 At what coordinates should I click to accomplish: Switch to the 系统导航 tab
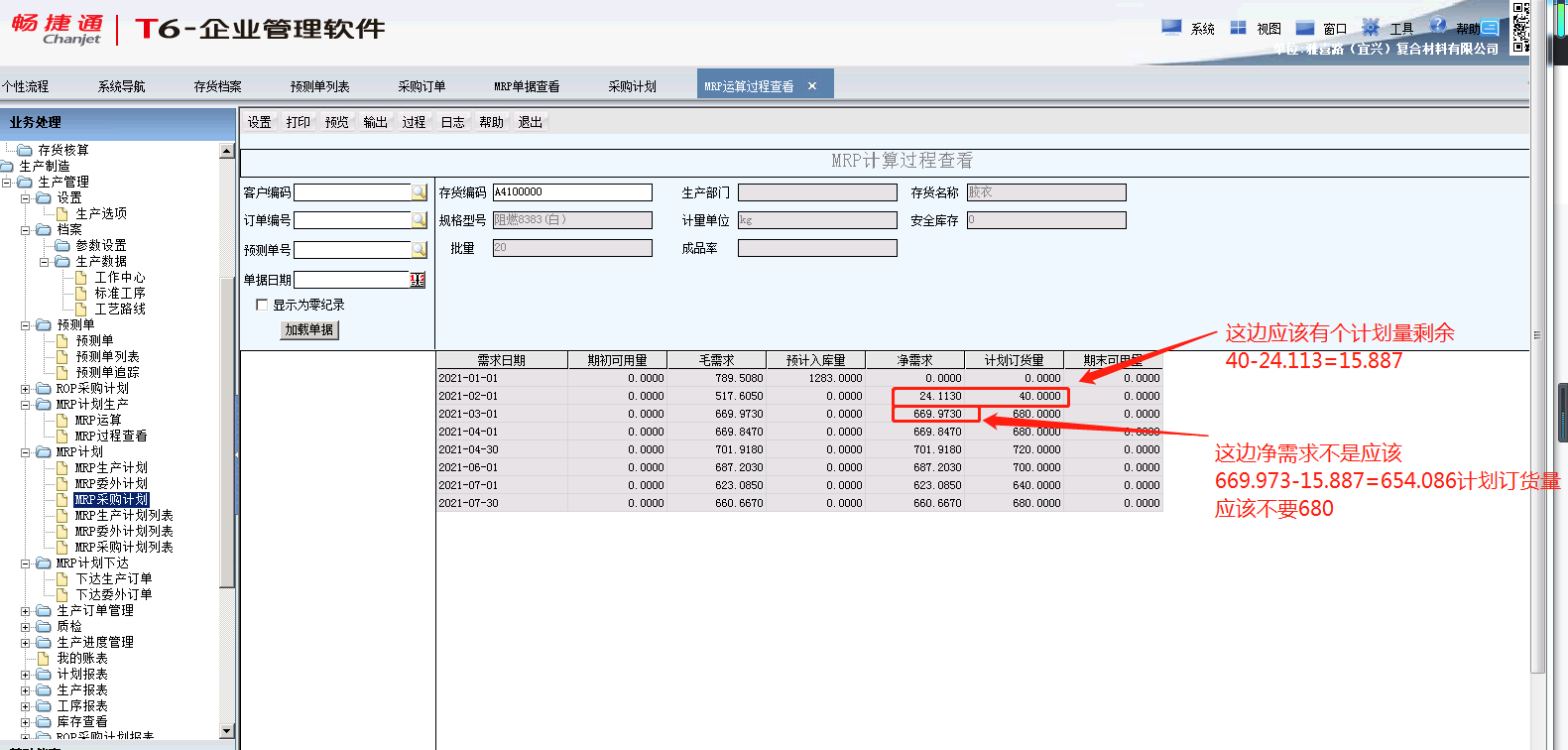click(121, 86)
